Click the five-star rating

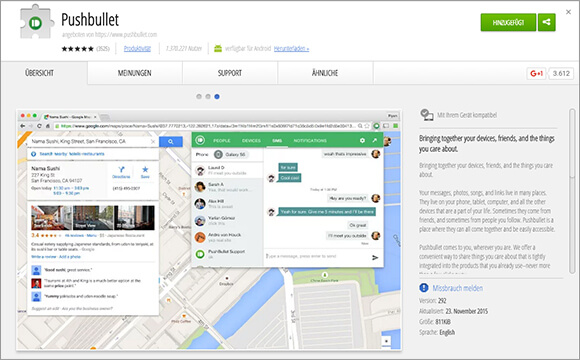pyautogui.click(x=78, y=48)
